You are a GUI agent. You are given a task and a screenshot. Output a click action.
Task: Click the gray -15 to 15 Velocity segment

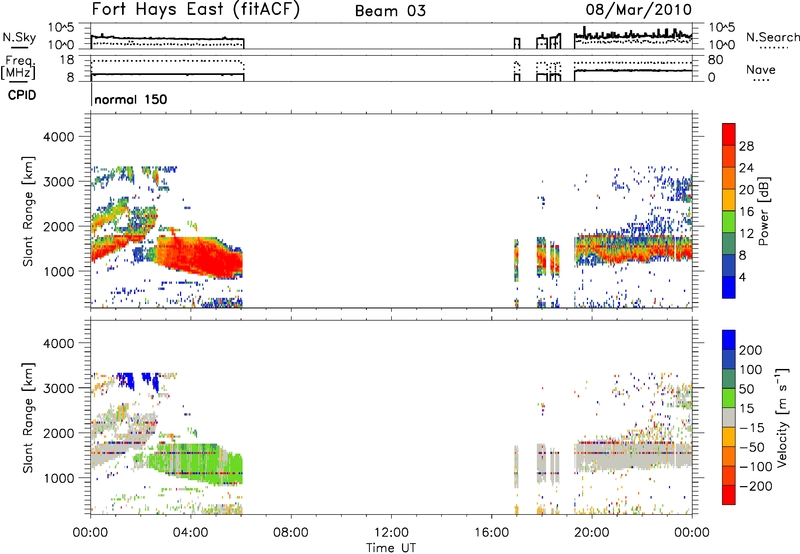(729, 417)
